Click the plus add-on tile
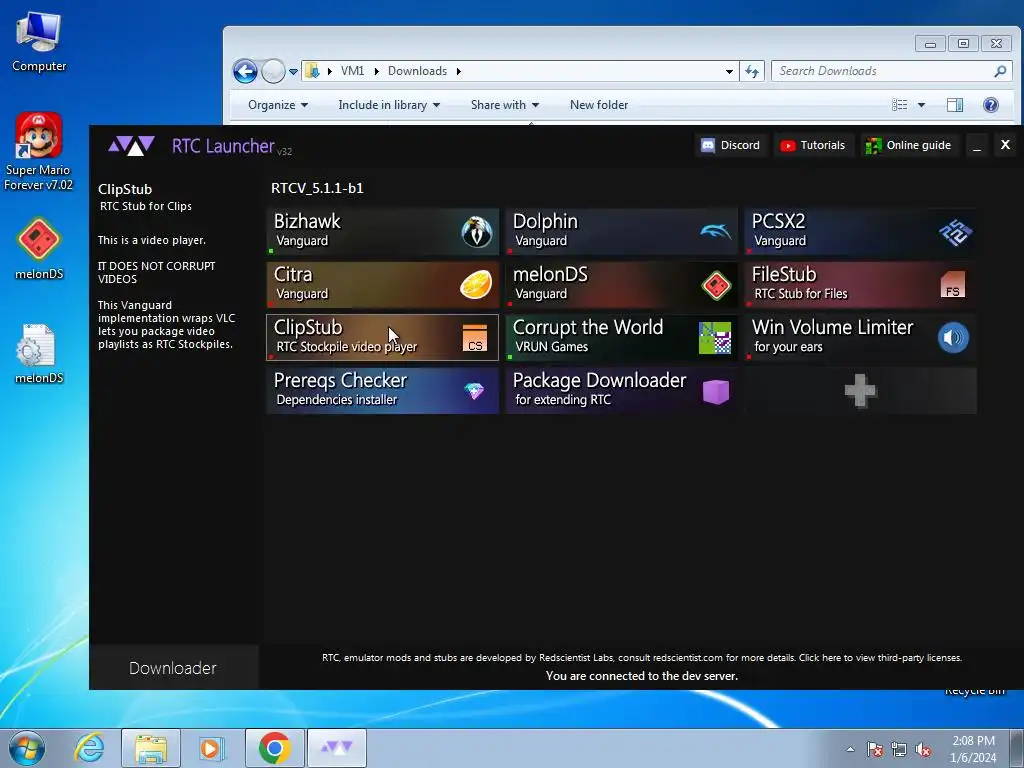This screenshot has height=768, width=1024. [861, 391]
